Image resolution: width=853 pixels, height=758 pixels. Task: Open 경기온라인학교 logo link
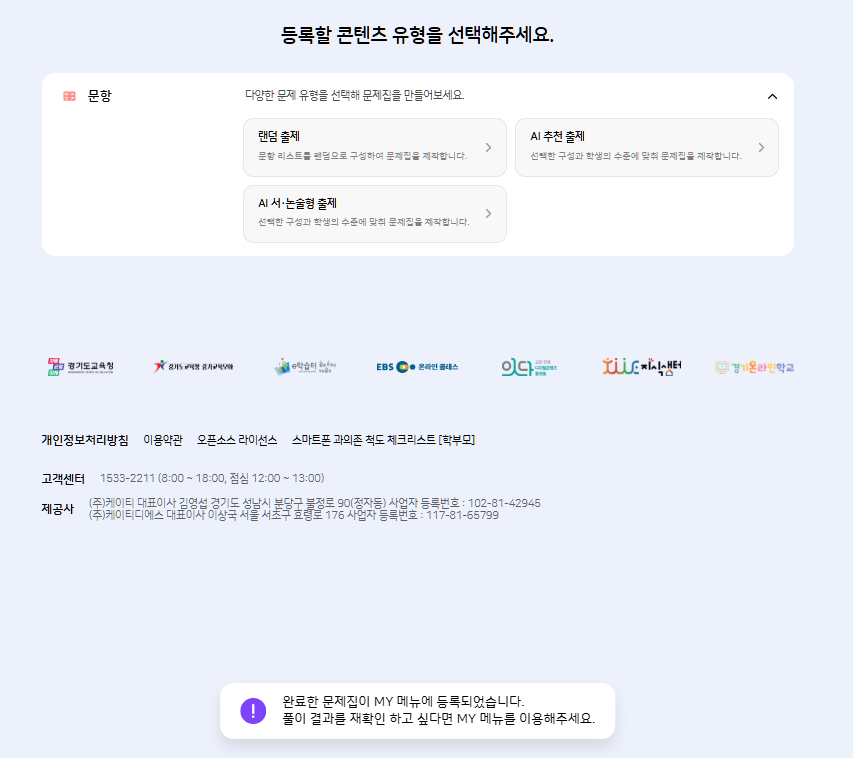point(754,367)
